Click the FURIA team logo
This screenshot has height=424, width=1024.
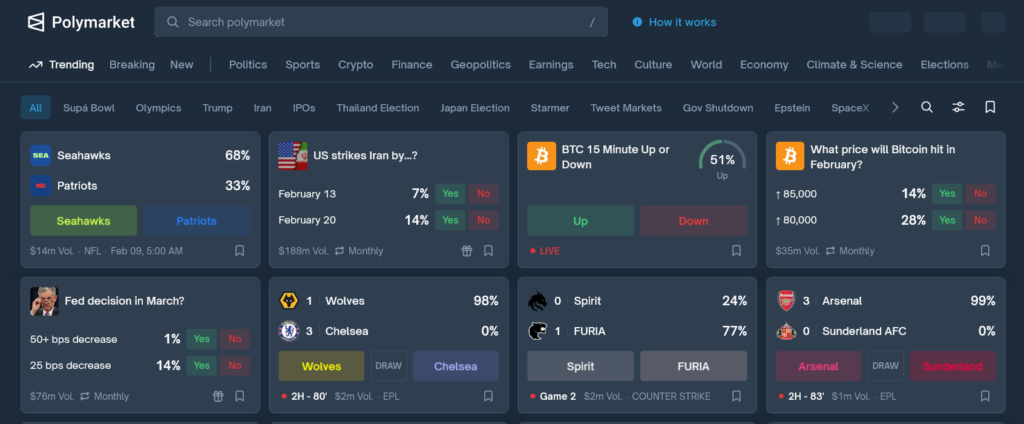[537, 331]
